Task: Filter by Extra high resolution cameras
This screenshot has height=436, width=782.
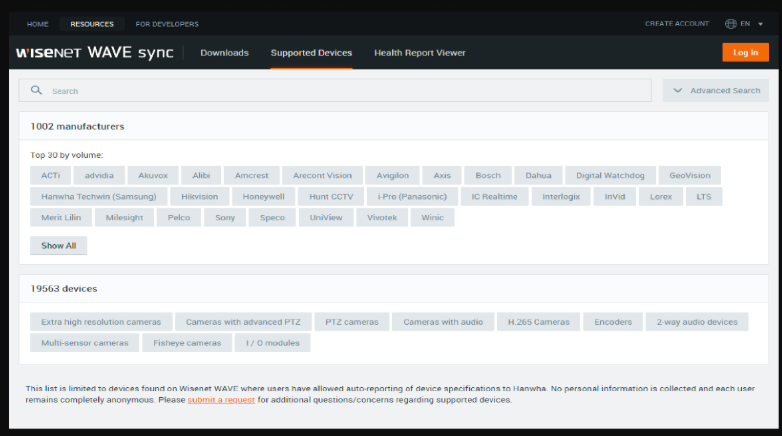Action: click(x=101, y=322)
